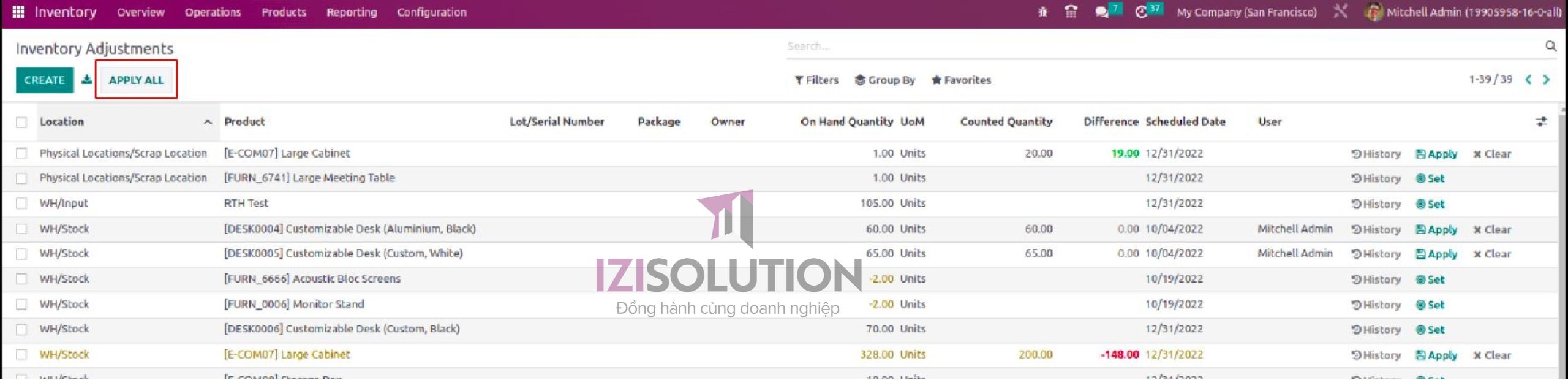Viewport: 1568px width, 380px height.
Task: Open My Company (San Francisco) switcher
Action: click(x=1246, y=12)
